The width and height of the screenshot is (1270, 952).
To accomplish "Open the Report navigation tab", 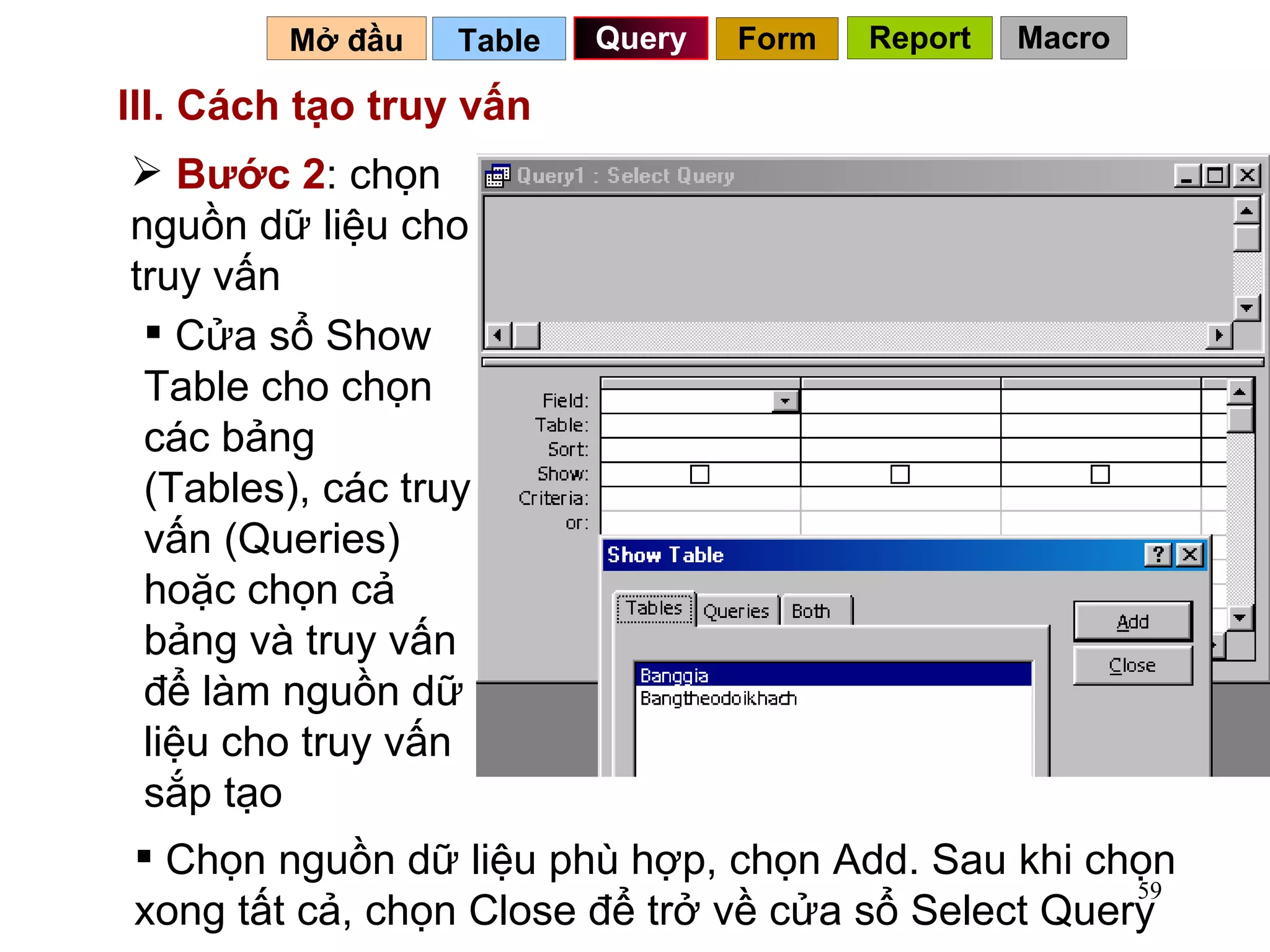I will 920,38.
